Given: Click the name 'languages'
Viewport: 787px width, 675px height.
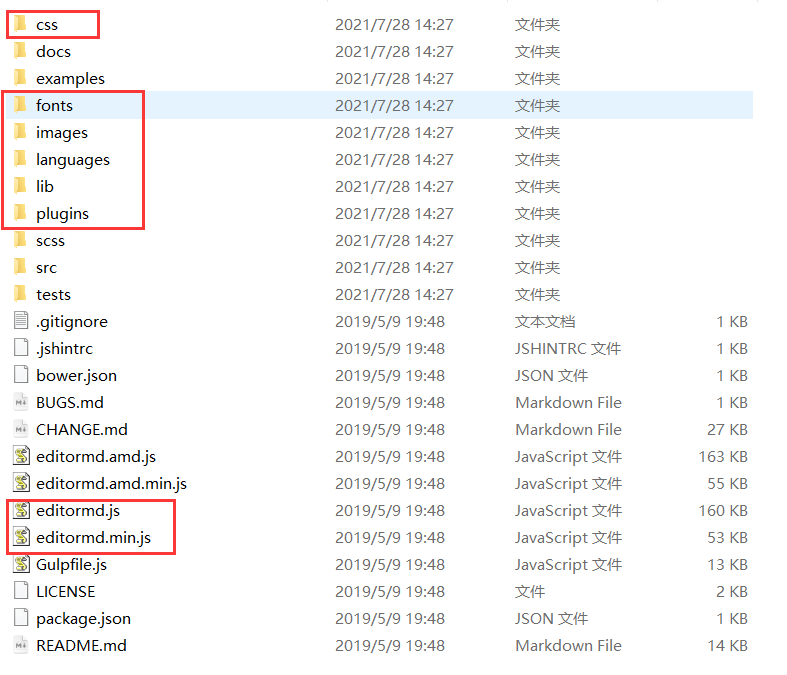Looking at the screenshot, I should pos(73,160).
